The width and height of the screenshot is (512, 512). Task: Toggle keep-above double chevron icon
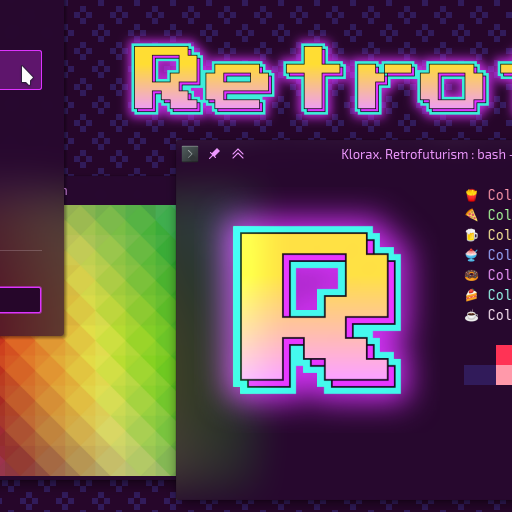238,154
